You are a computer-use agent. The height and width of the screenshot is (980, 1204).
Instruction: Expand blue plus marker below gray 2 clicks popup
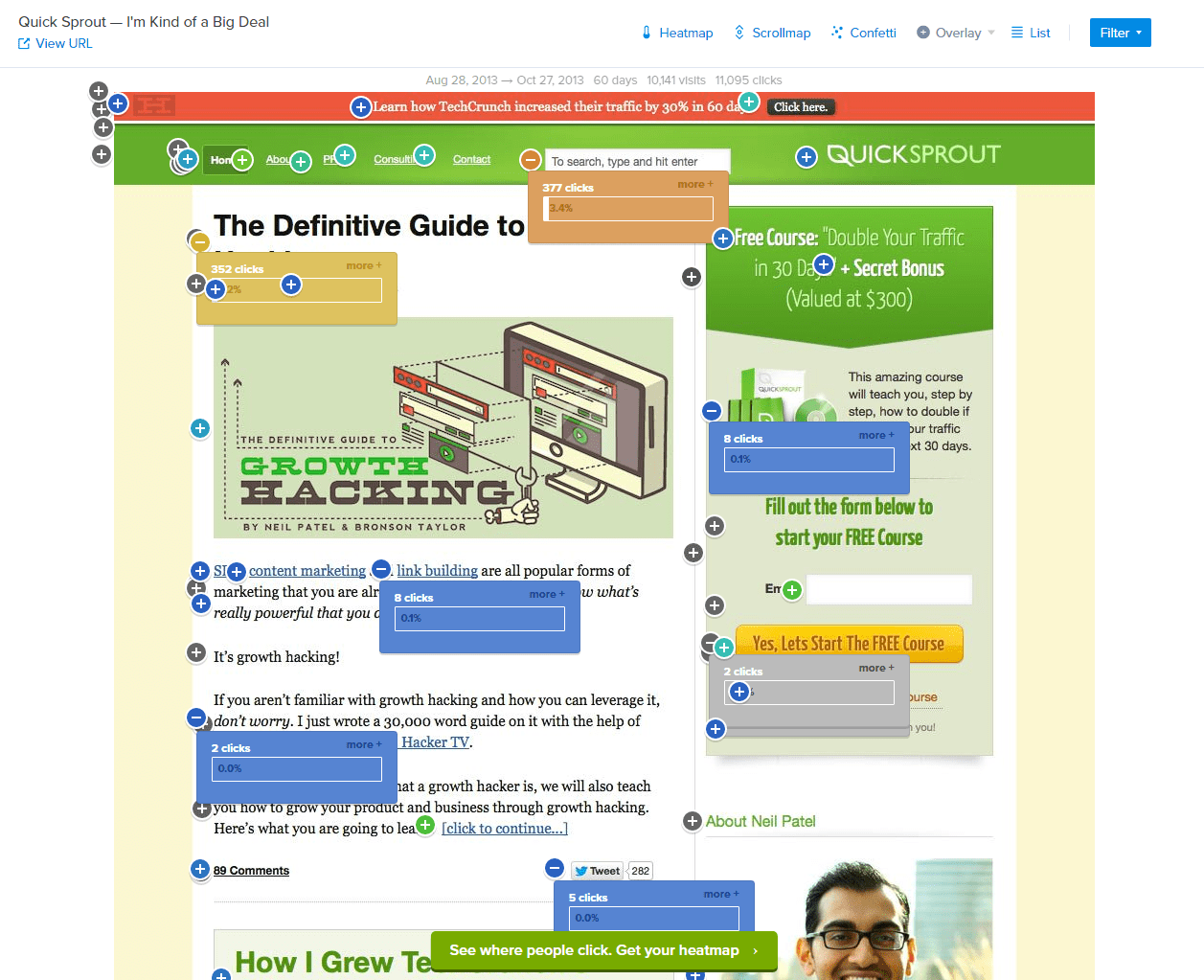point(716,729)
